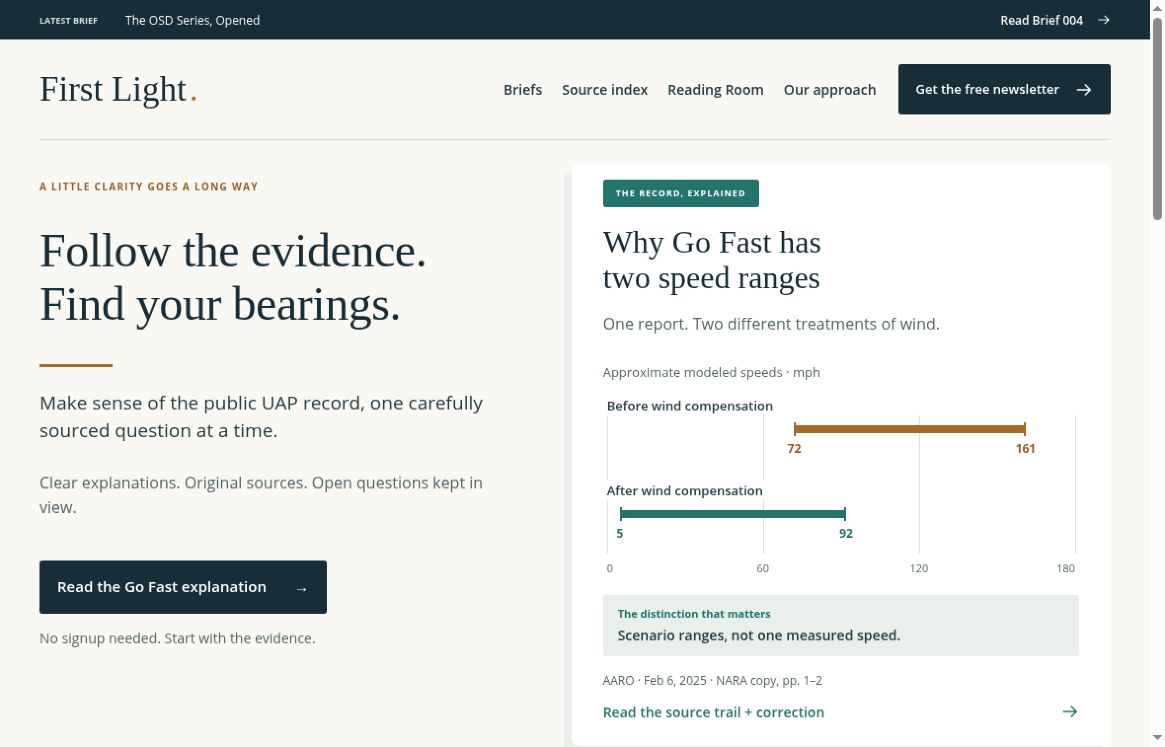Screen dimensions: 1165x747
Task: Click One report. Two different treatments subtitle
Action: (x=771, y=324)
